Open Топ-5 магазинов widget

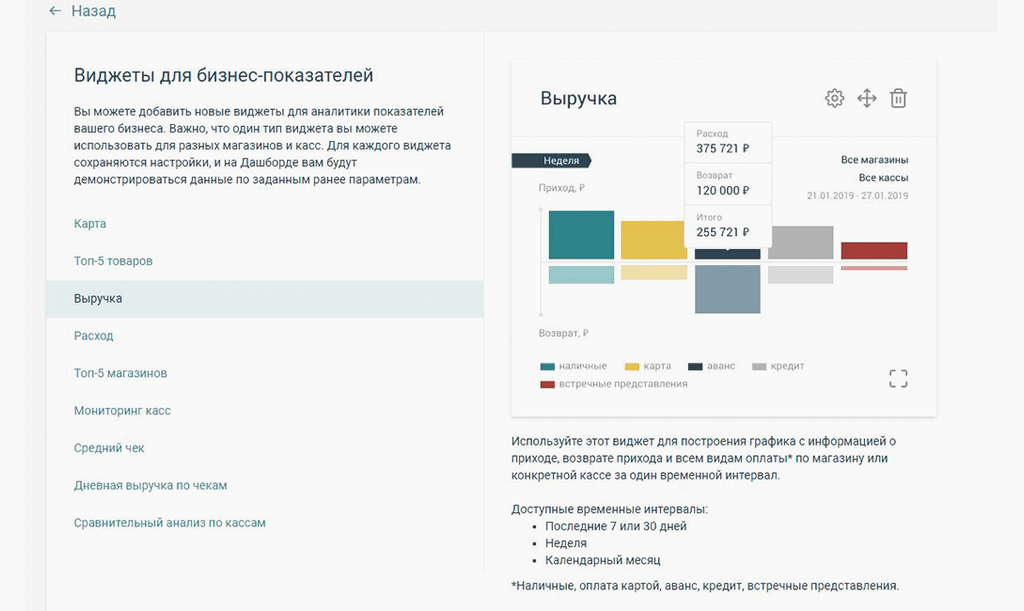click(120, 373)
